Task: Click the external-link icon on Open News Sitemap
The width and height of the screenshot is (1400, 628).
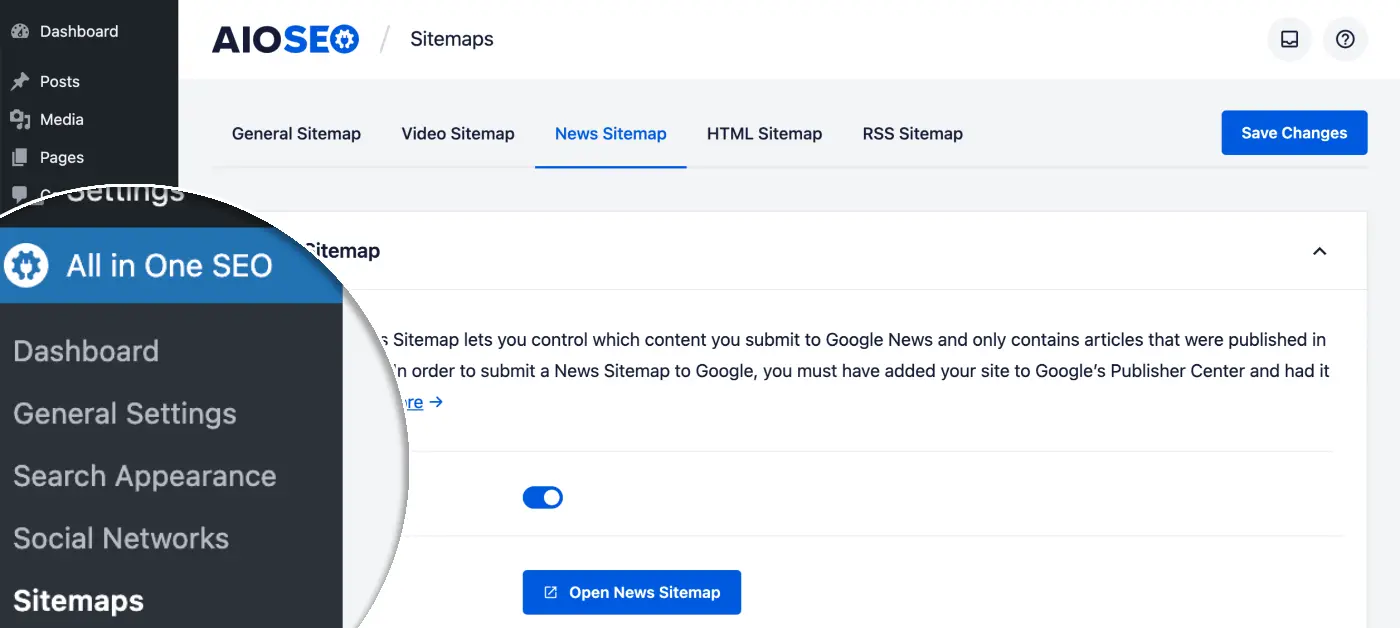Action: pyautogui.click(x=550, y=592)
